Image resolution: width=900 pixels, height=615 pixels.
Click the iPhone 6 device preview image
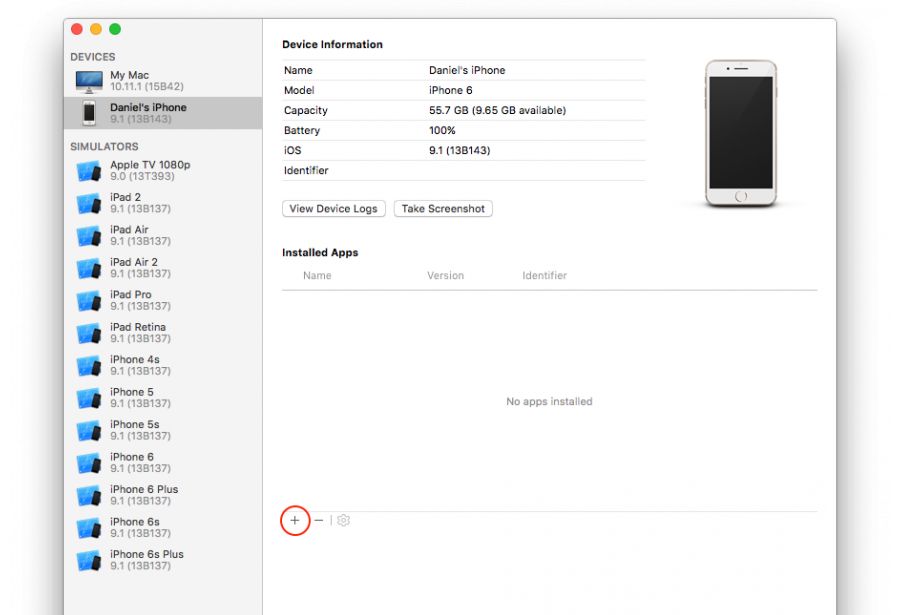coord(740,133)
